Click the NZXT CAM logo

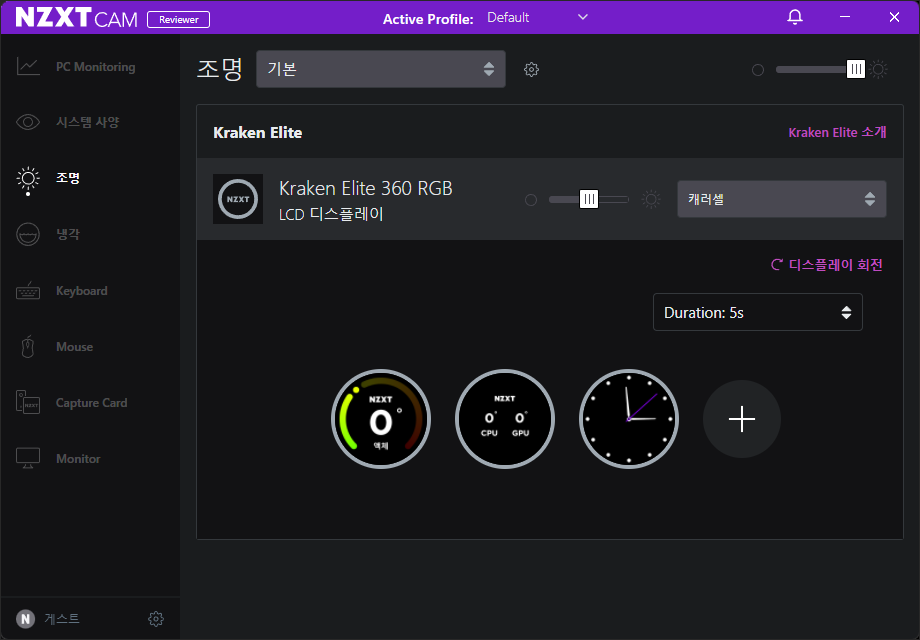click(76, 18)
